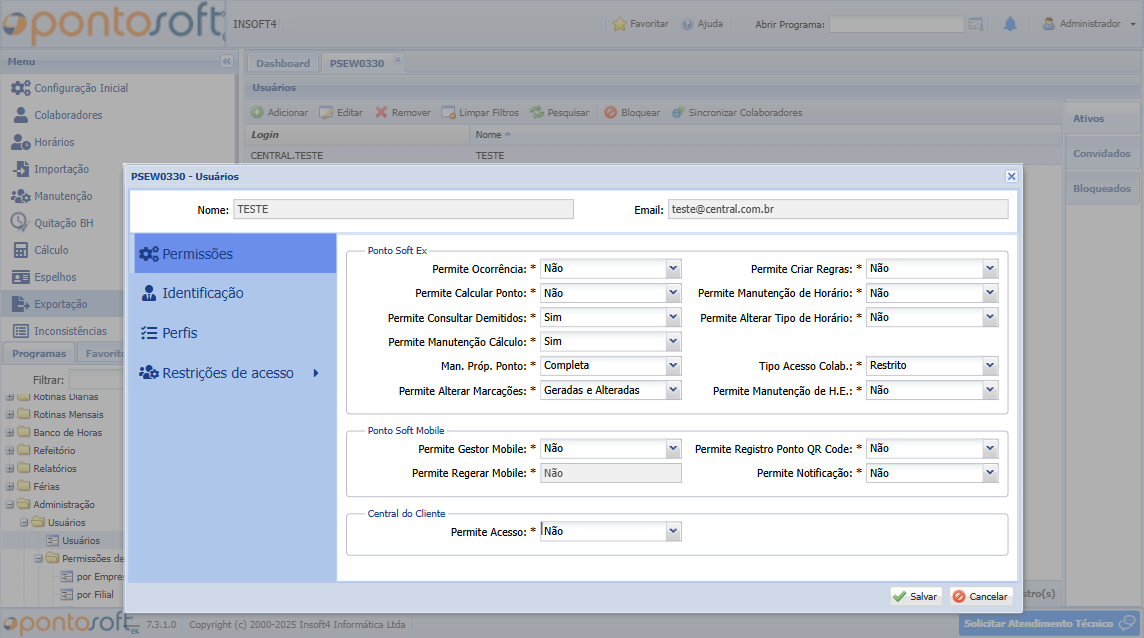Open the Permite Notificação dropdown
The height and width of the screenshot is (638, 1144).
[x=989, y=473]
